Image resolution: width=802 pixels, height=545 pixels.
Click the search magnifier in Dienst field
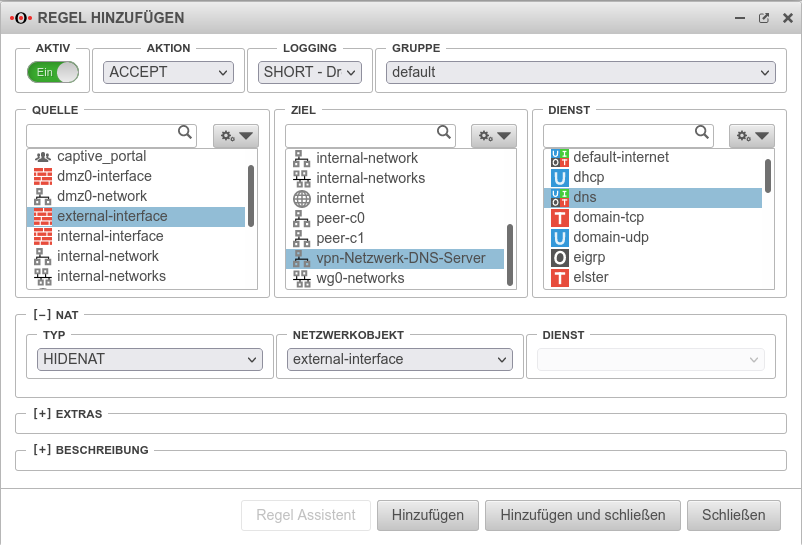point(702,132)
